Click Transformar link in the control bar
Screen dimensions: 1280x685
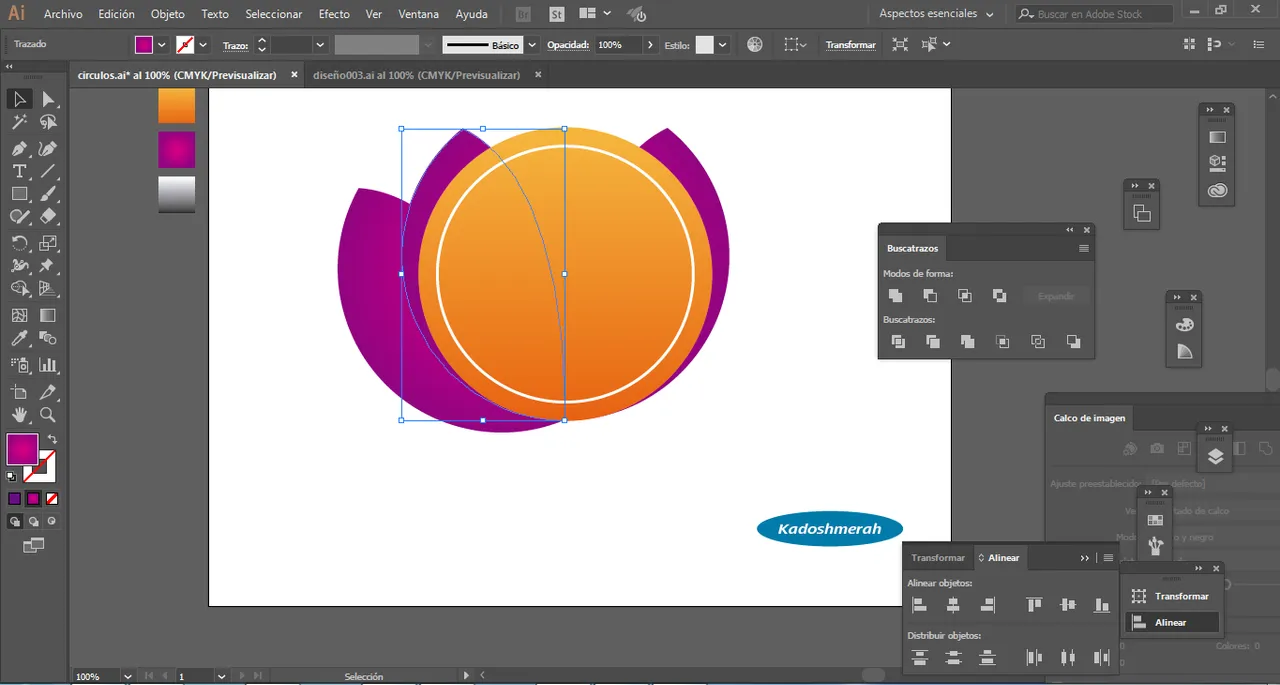(850, 45)
